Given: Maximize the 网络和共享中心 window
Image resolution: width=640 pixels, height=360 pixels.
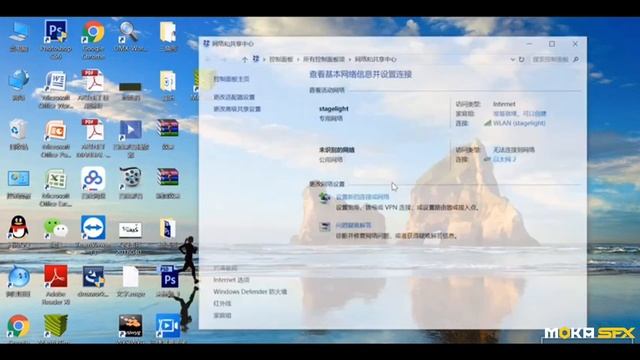Looking at the screenshot, I should [x=552, y=44].
